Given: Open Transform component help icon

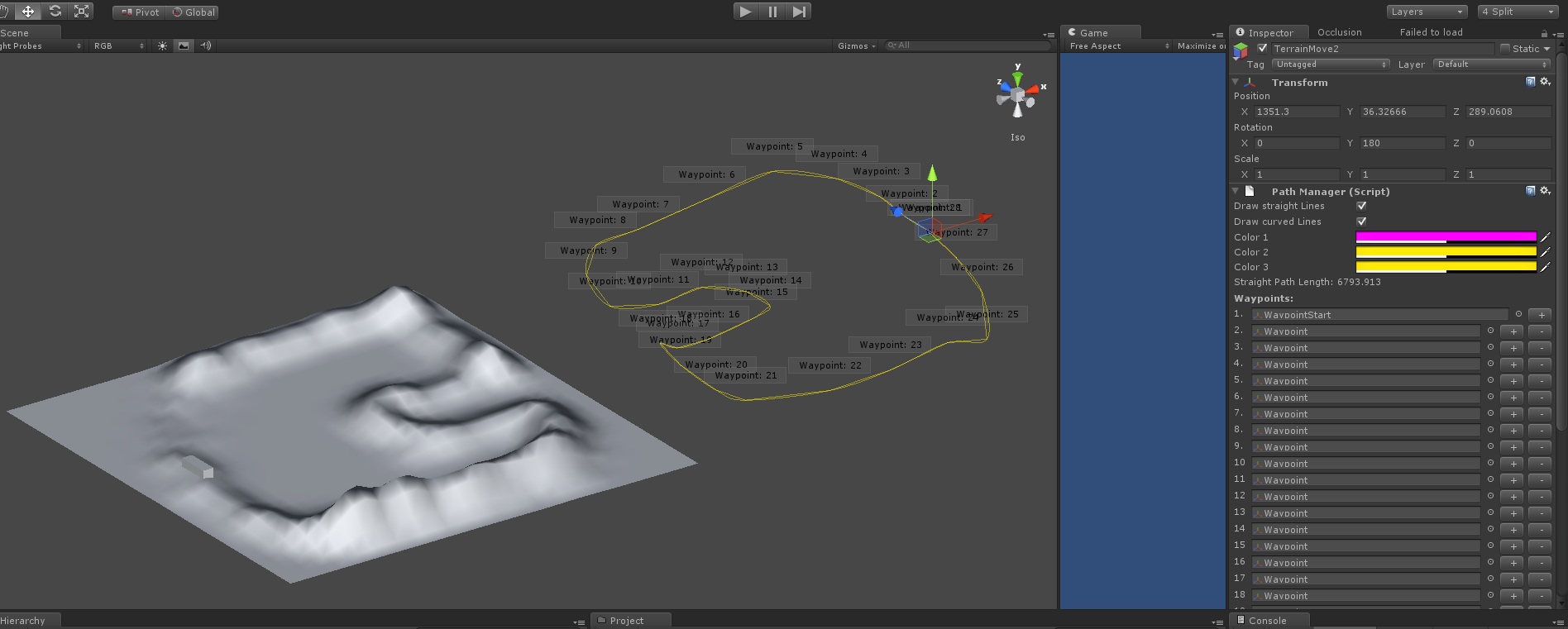Looking at the screenshot, I should [x=1530, y=82].
